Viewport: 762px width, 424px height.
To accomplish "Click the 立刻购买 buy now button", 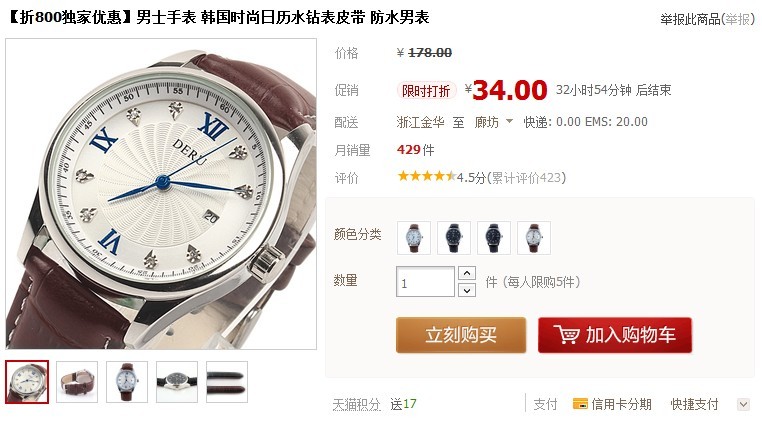I will pyautogui.click(x=461, y=335).
